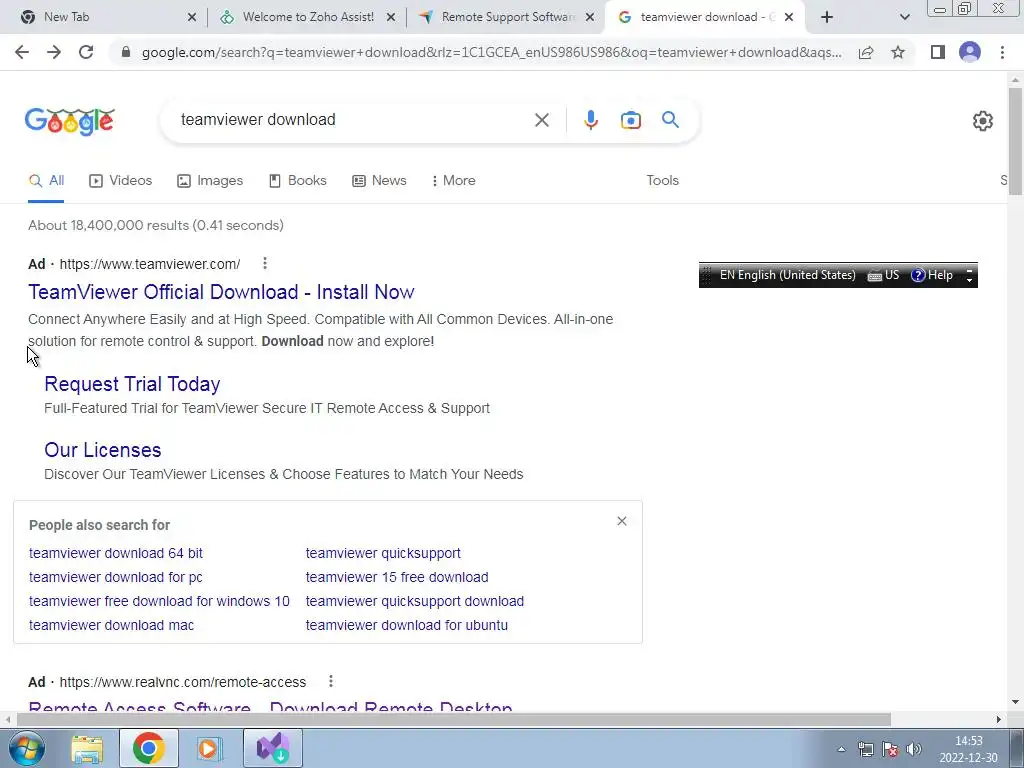The height and width of the screenshot is (768, 1024).
Task: Search teamviewer quicksupport download suggestion
Action: [415, 601]
